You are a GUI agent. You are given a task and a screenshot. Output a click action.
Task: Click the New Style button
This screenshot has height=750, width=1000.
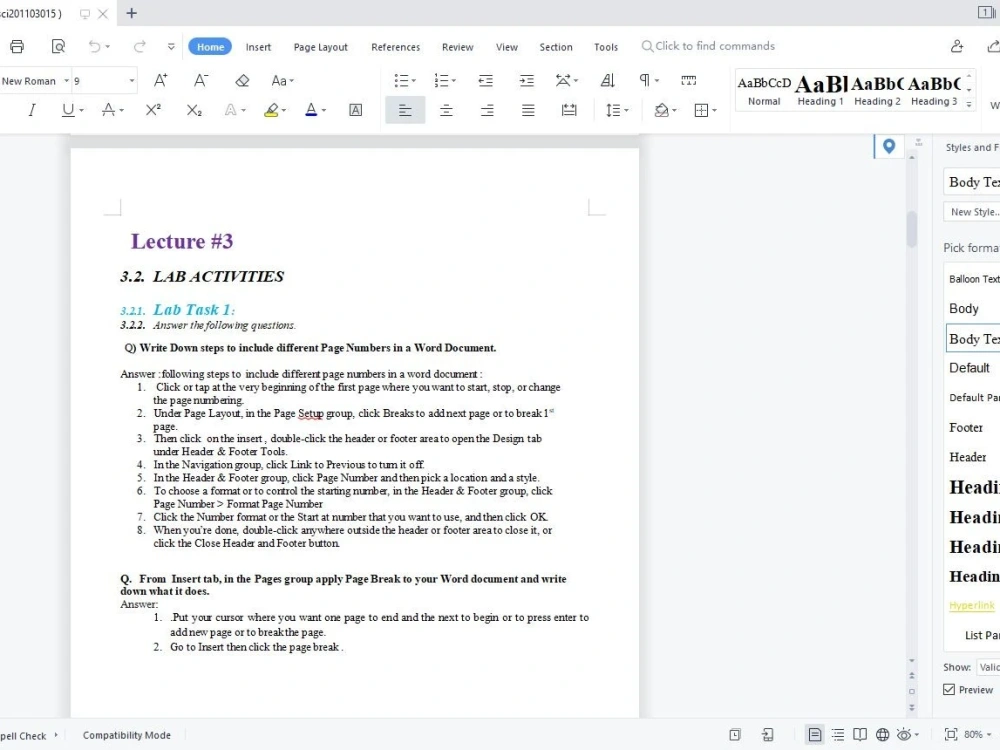coord(971,212)
